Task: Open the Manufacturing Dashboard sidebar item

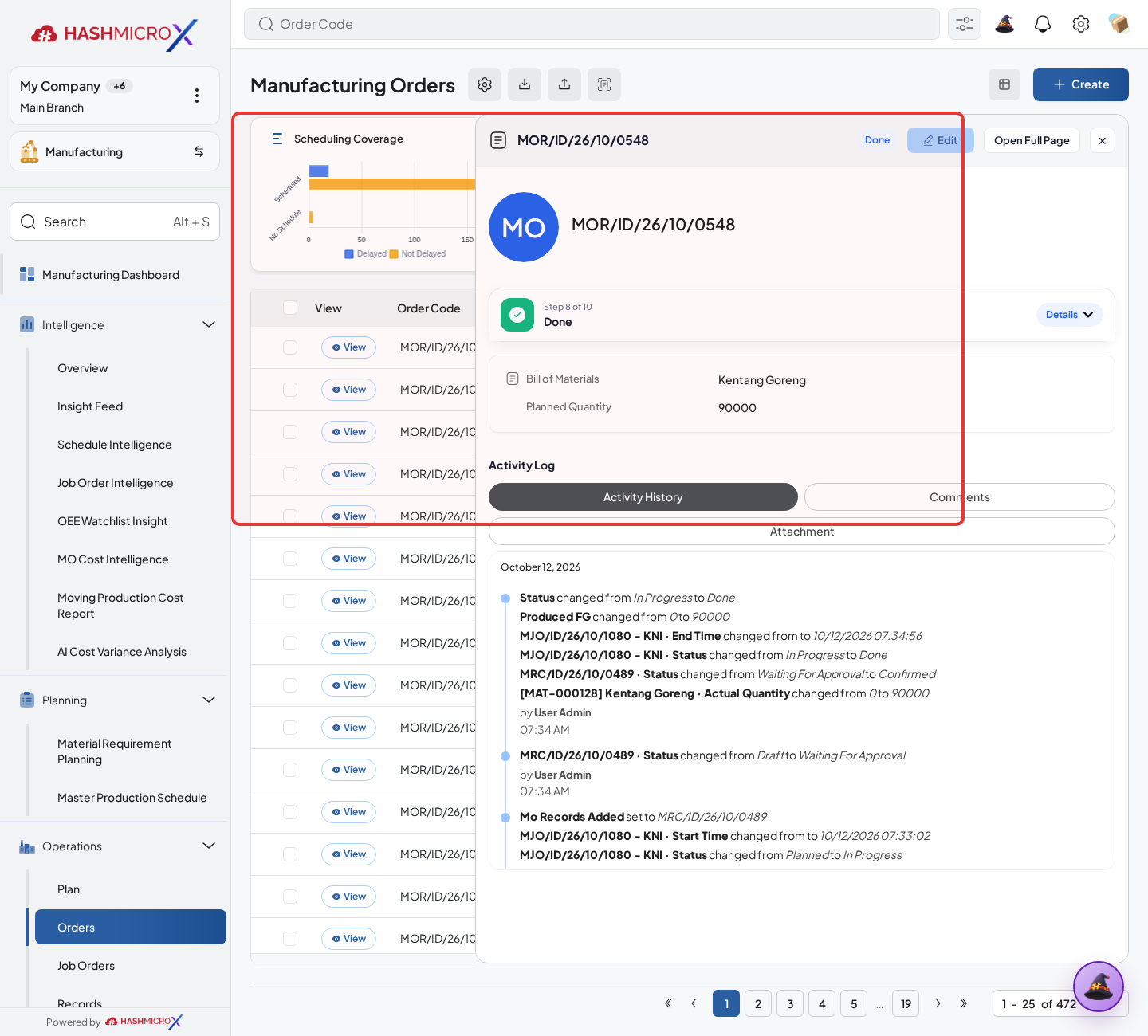Action: (x=113, y=275)
